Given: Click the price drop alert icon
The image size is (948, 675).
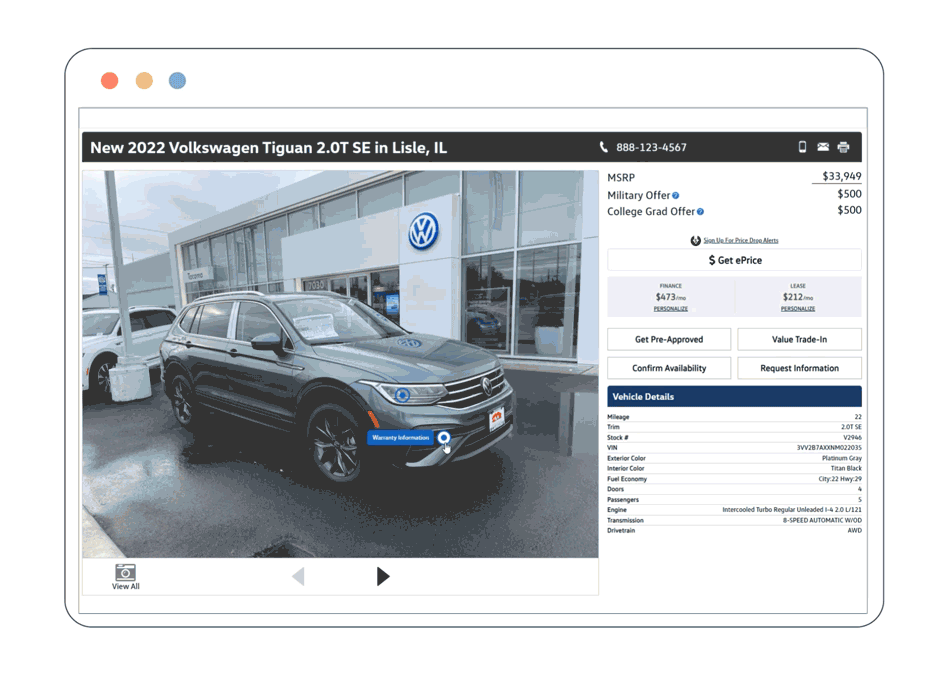Looking at the screenshot, I should click(695, 240).
